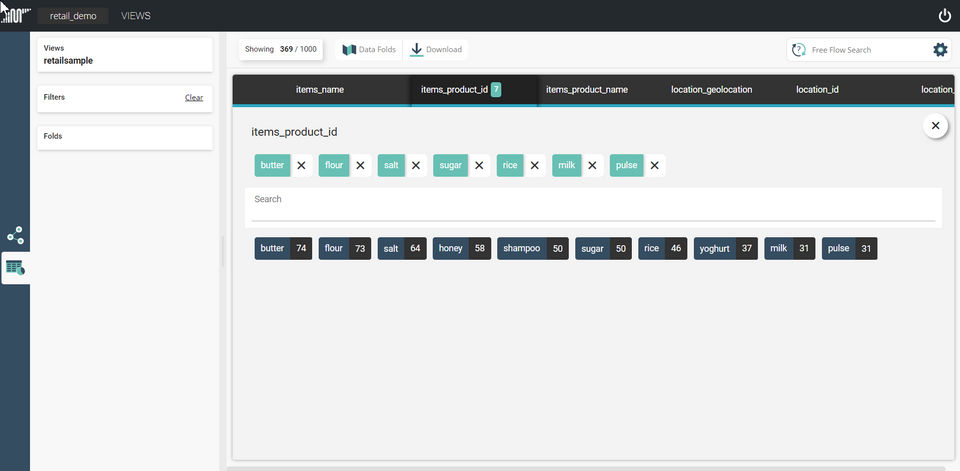Screen dimensions: 960x471
Task: Remove the butter selected filter
Action: [301, 165]
